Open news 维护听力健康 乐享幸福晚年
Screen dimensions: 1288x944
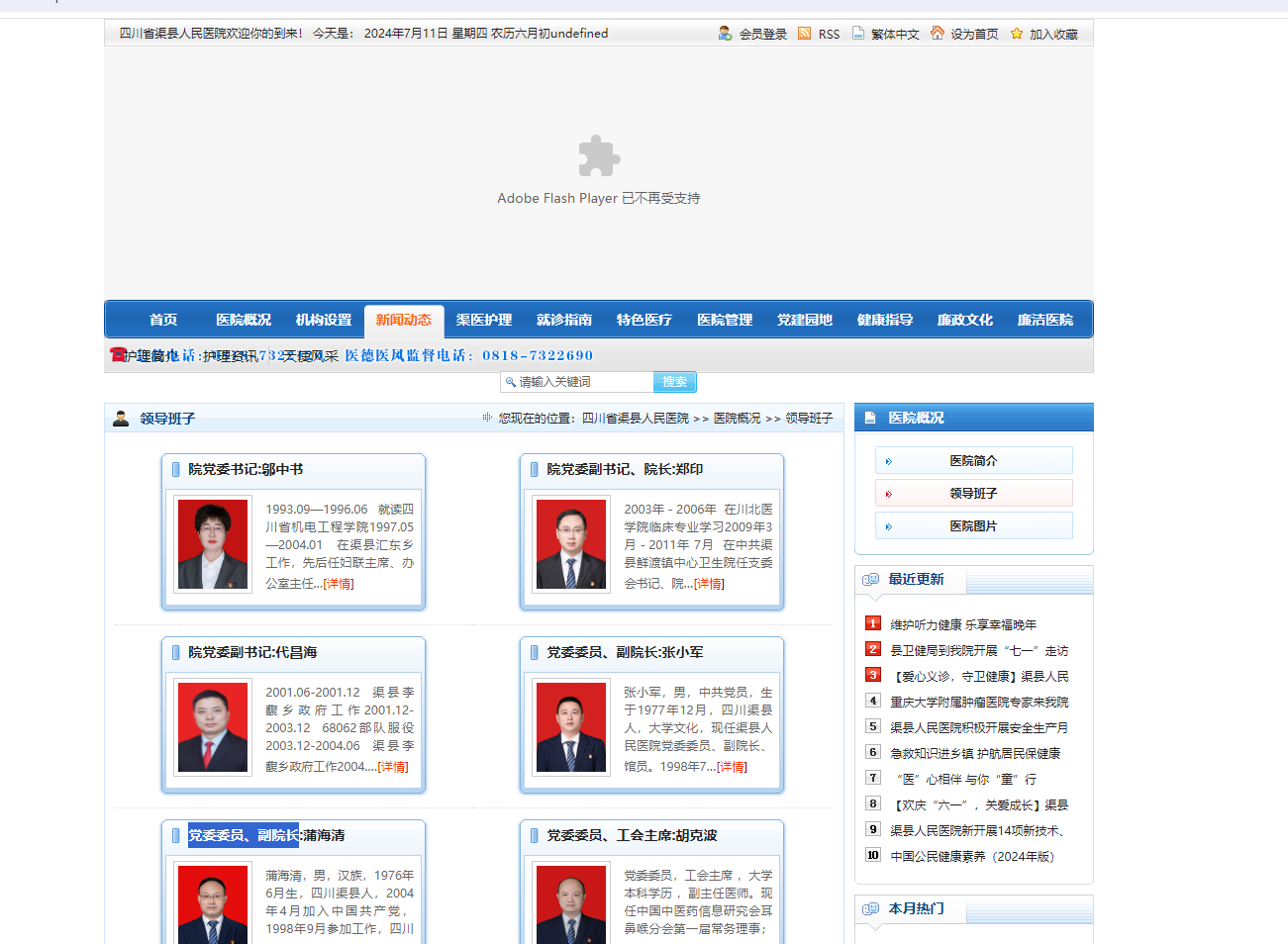click(x=963, y=625)
